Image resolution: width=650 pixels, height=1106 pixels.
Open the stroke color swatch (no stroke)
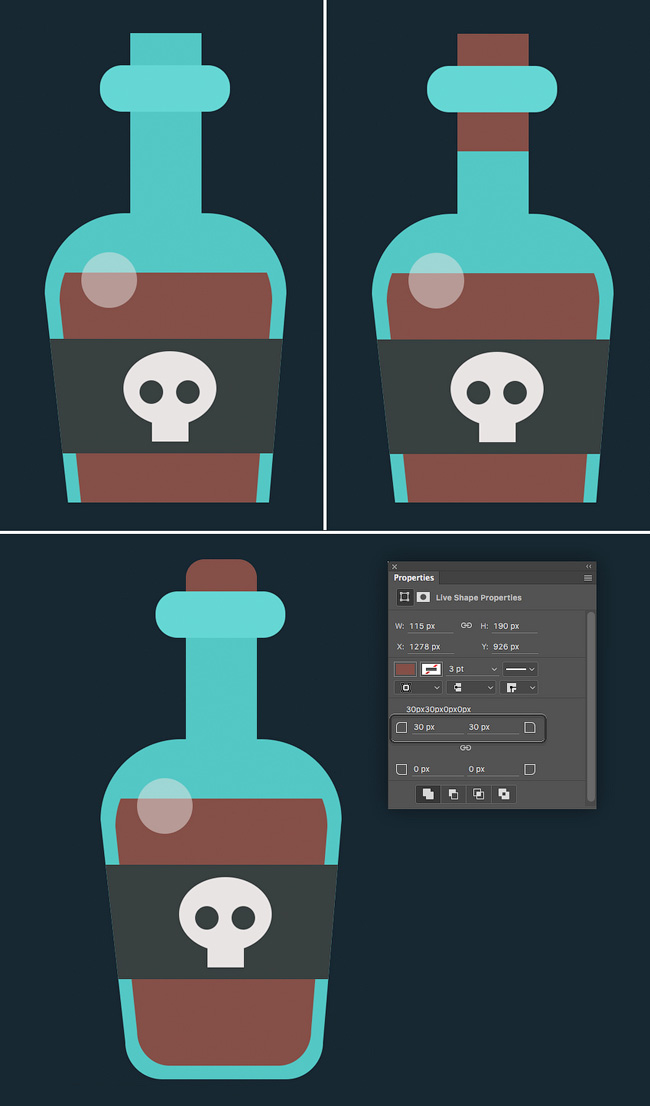(431, 669)
